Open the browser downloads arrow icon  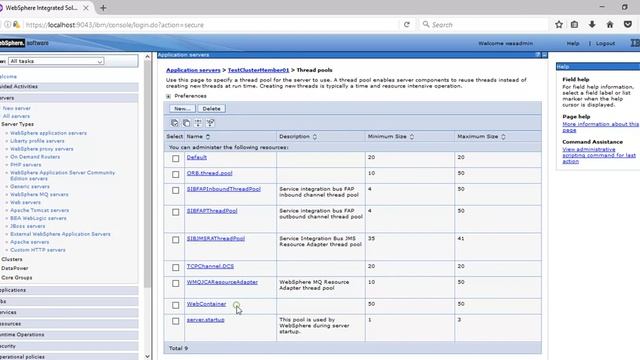coord(592,24)
